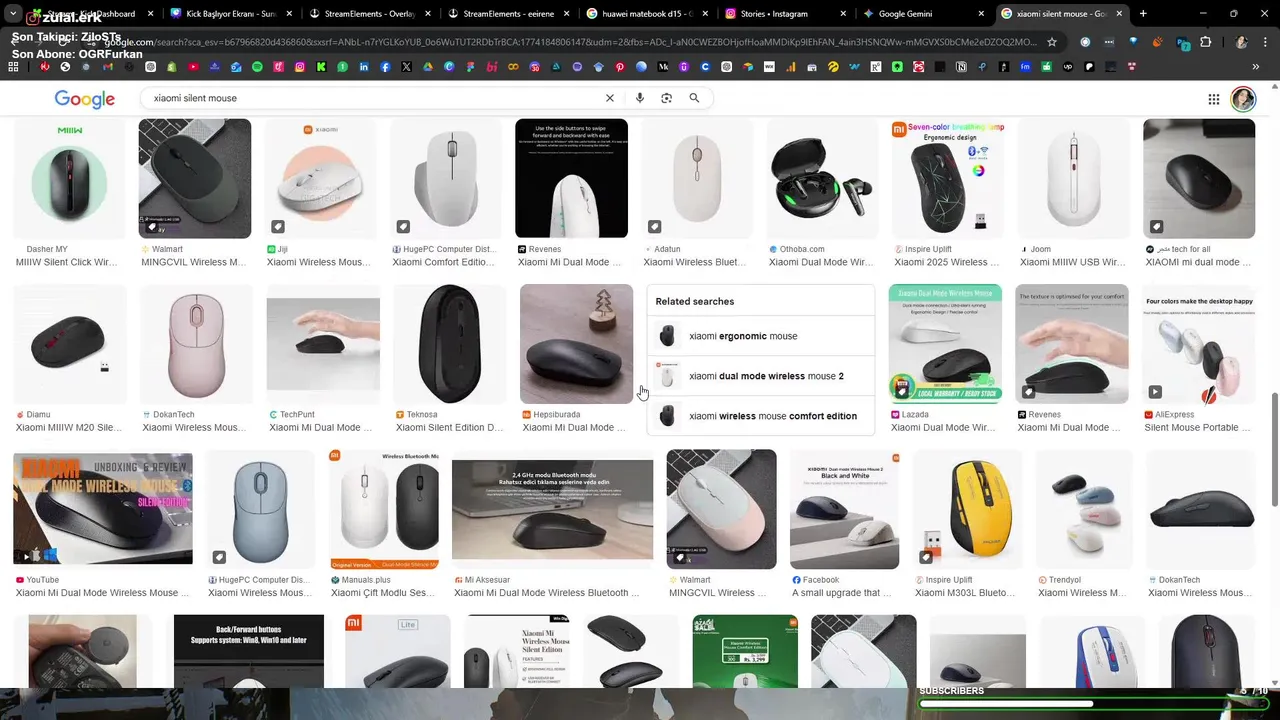Open the Spotify bookmark icon
The width and height of the screenshot is (1280, 720).
pyautogui.click(x=257, y=67)
